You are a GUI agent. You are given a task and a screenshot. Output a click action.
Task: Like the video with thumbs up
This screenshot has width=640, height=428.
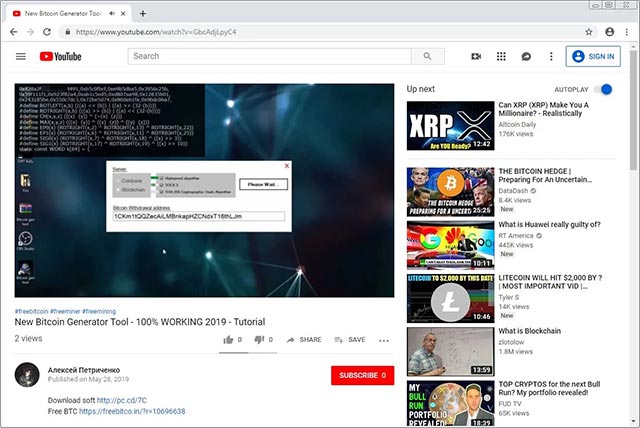click(x=228, y=339)
